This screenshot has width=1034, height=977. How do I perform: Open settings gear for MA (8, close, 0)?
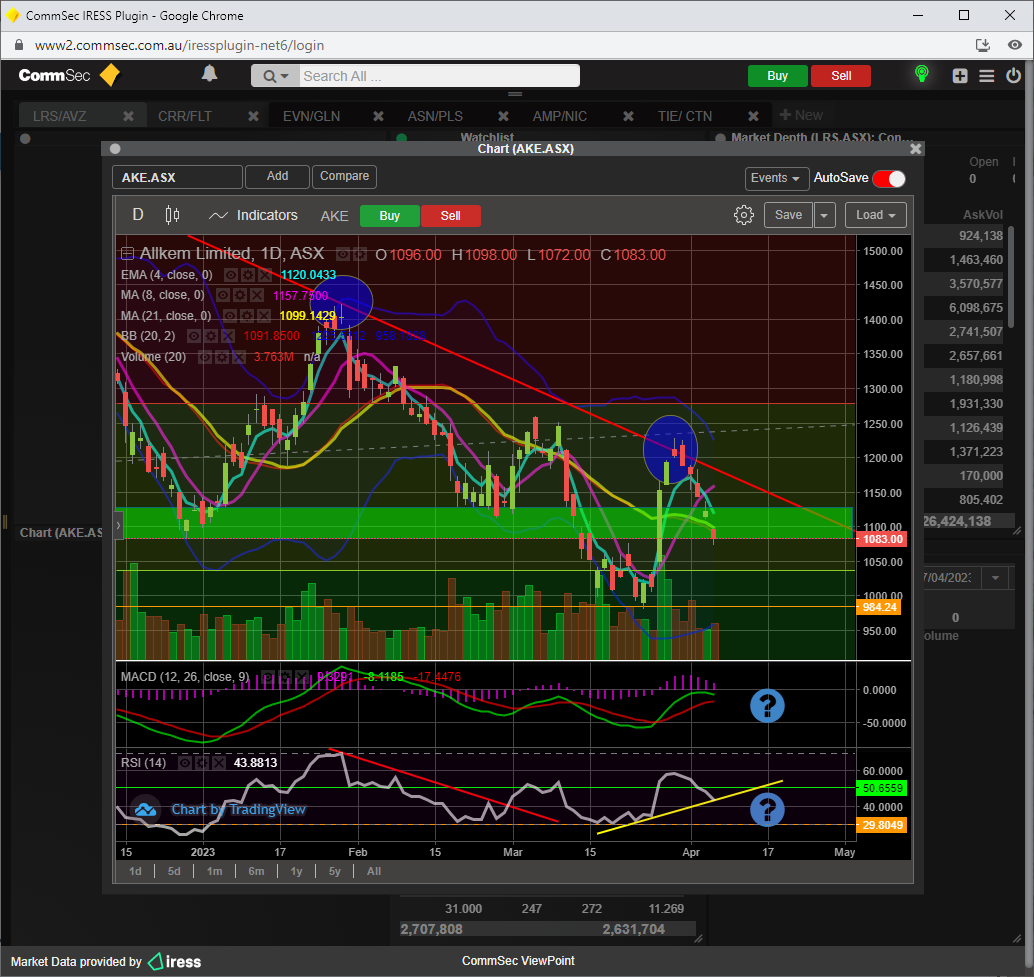(240, 295)
